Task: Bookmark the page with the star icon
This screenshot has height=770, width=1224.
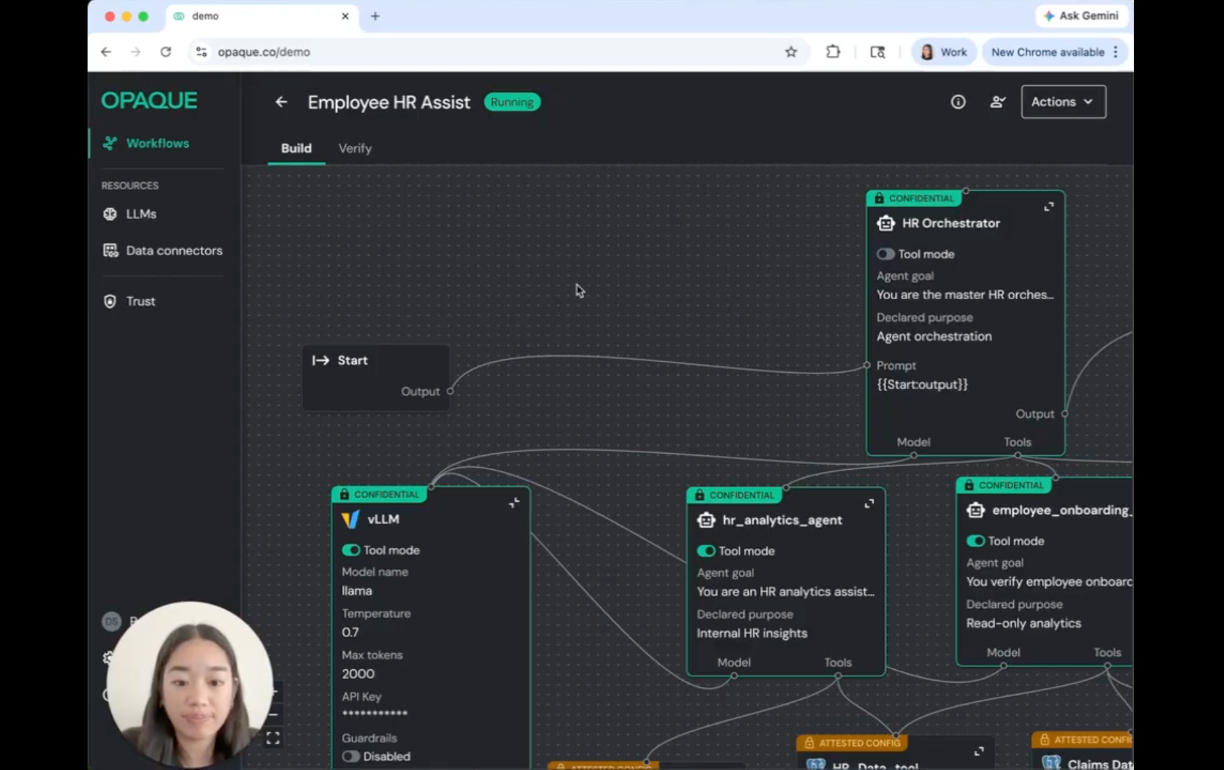Action: pos(791,52)
